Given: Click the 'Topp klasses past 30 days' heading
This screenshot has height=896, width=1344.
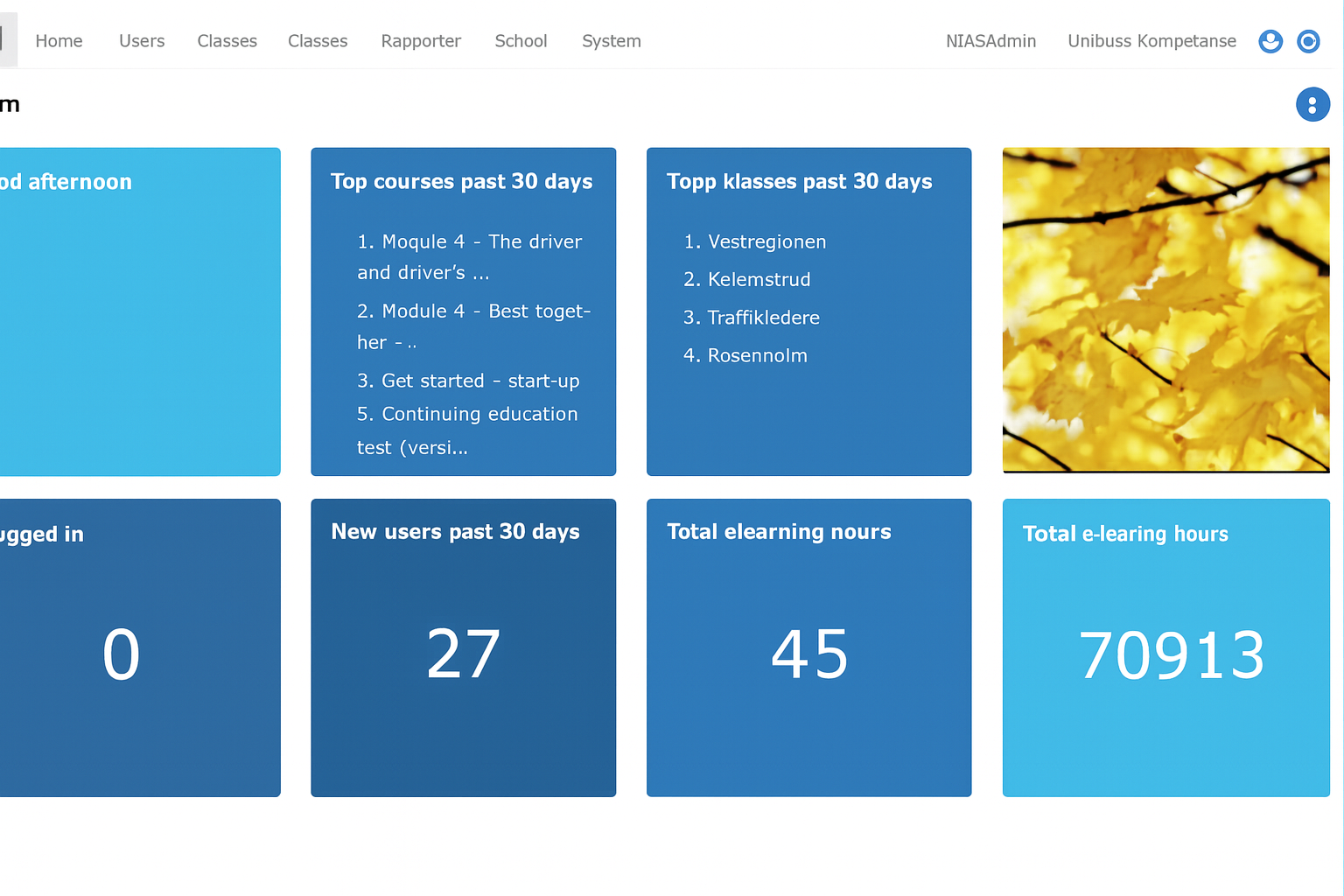Looking at the screenshot, I should [x=800, y=181].
